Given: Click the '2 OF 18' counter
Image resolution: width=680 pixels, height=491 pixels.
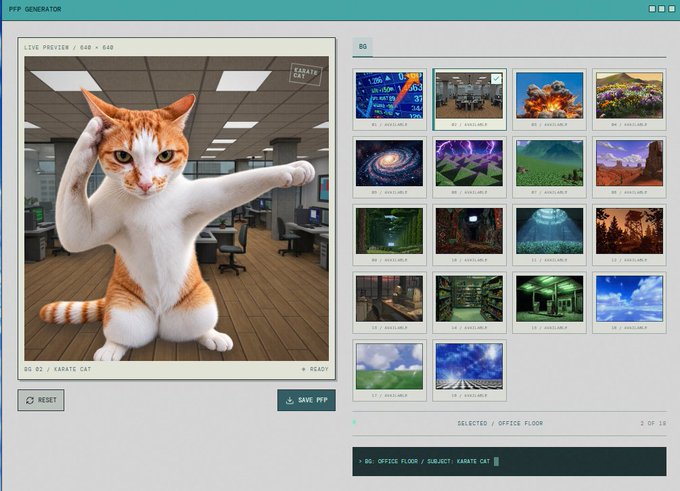Looking at the screenshot, I should click(x=653, y=423).
